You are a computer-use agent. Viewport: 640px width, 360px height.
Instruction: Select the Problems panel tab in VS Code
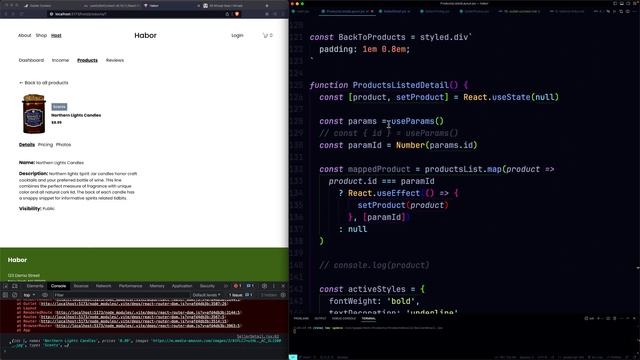coord(301,318)
